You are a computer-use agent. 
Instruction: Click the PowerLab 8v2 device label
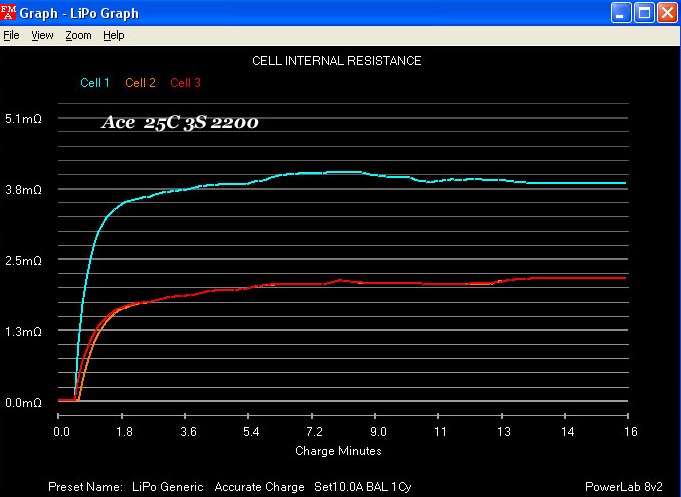point(624,487)
